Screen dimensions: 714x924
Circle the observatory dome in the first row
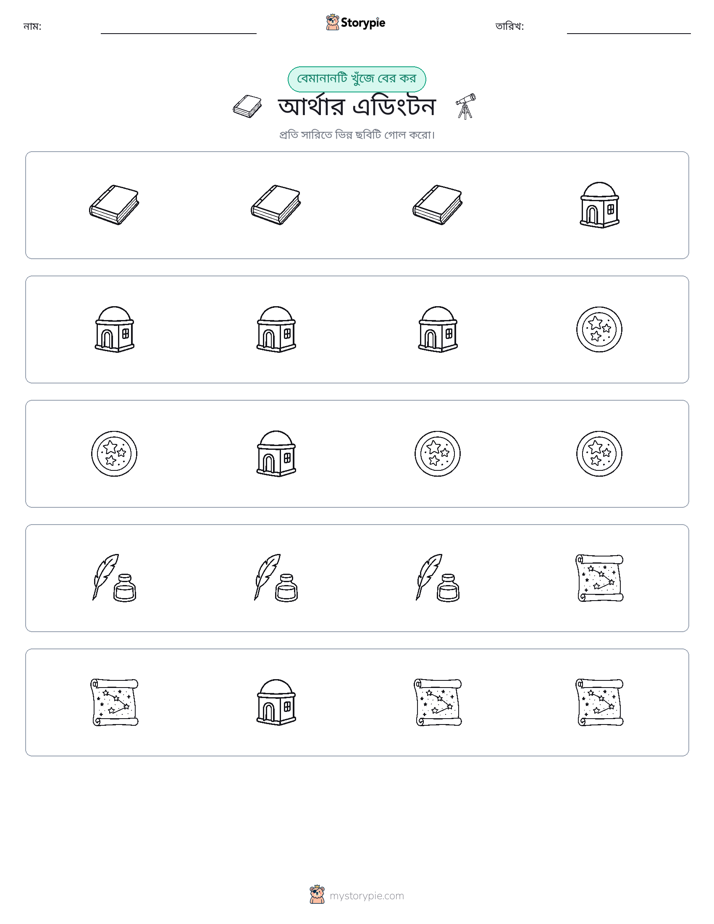tap(599, 205)
